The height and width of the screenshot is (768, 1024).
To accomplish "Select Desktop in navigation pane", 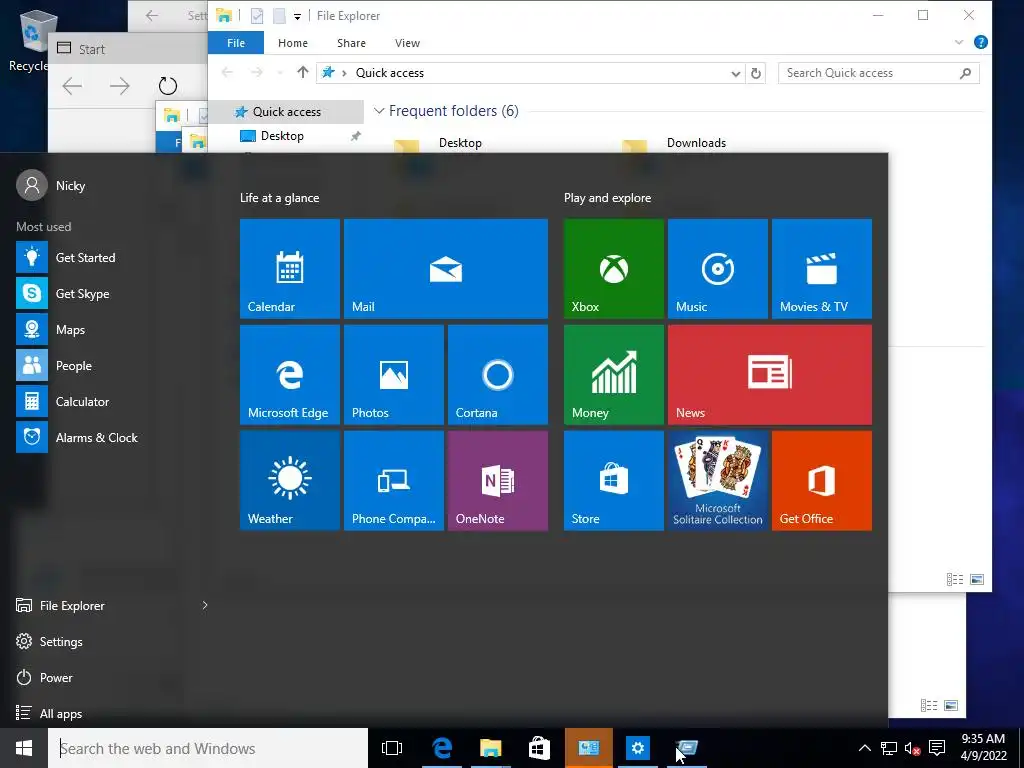I will click(281, 136).
